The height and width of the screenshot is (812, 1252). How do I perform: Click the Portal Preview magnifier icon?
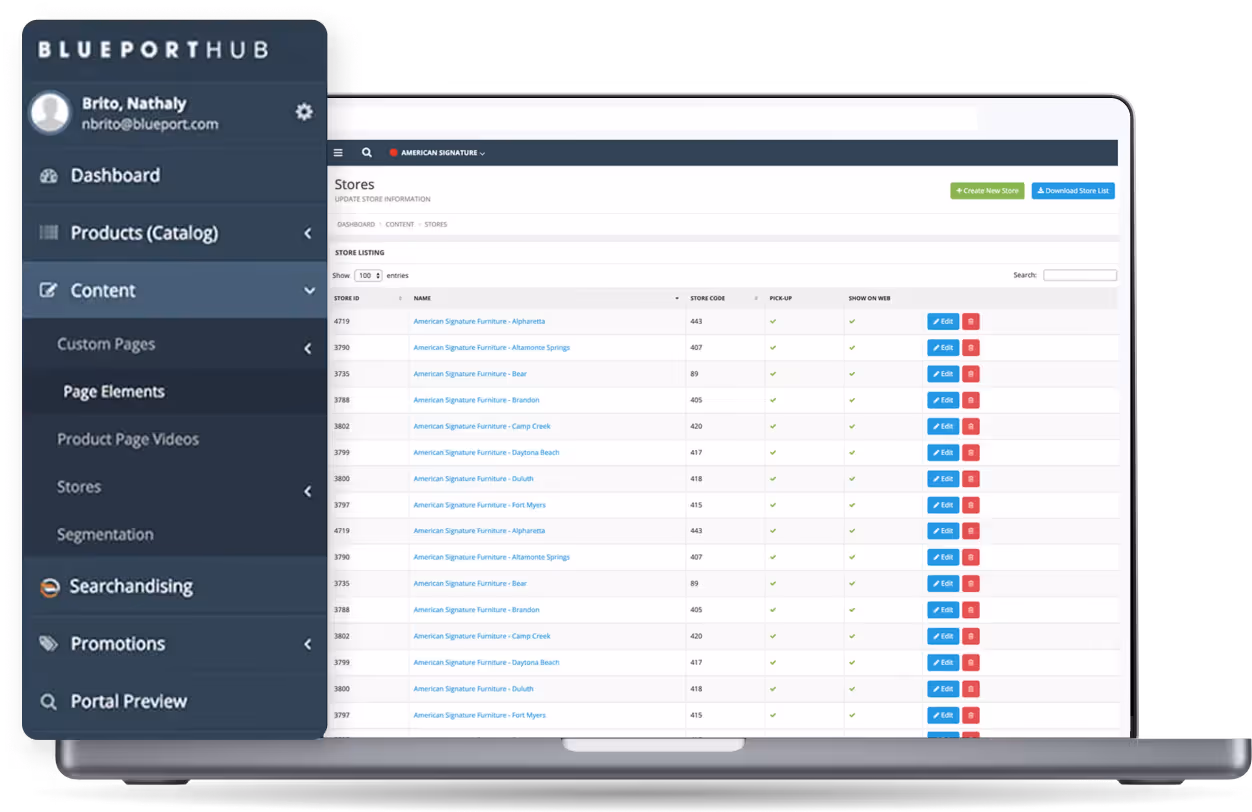48,702
